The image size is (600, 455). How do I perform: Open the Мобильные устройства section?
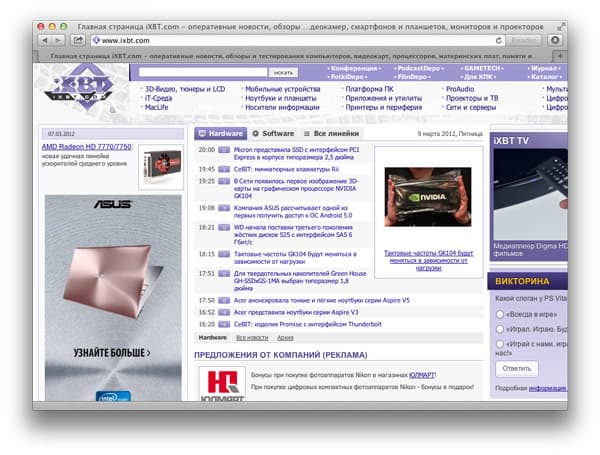click(282, 89)
